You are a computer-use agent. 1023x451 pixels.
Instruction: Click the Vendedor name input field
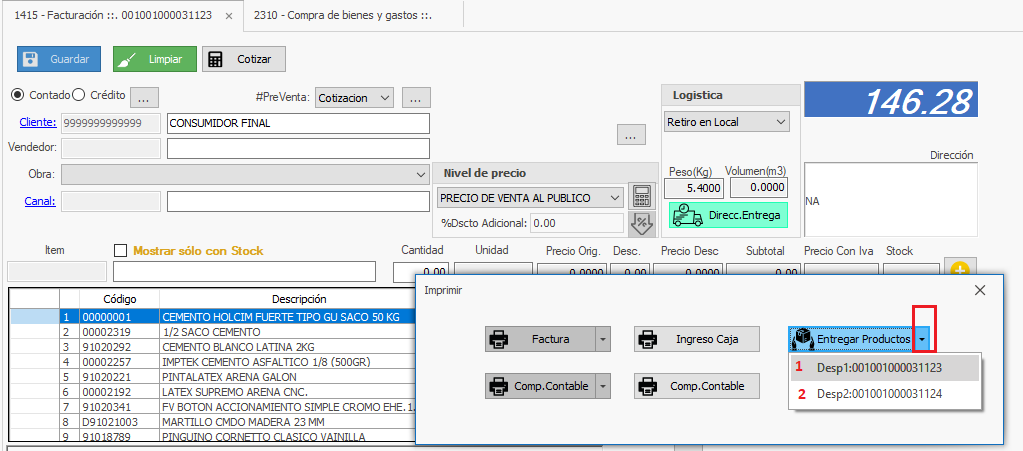tap(297, 149)
